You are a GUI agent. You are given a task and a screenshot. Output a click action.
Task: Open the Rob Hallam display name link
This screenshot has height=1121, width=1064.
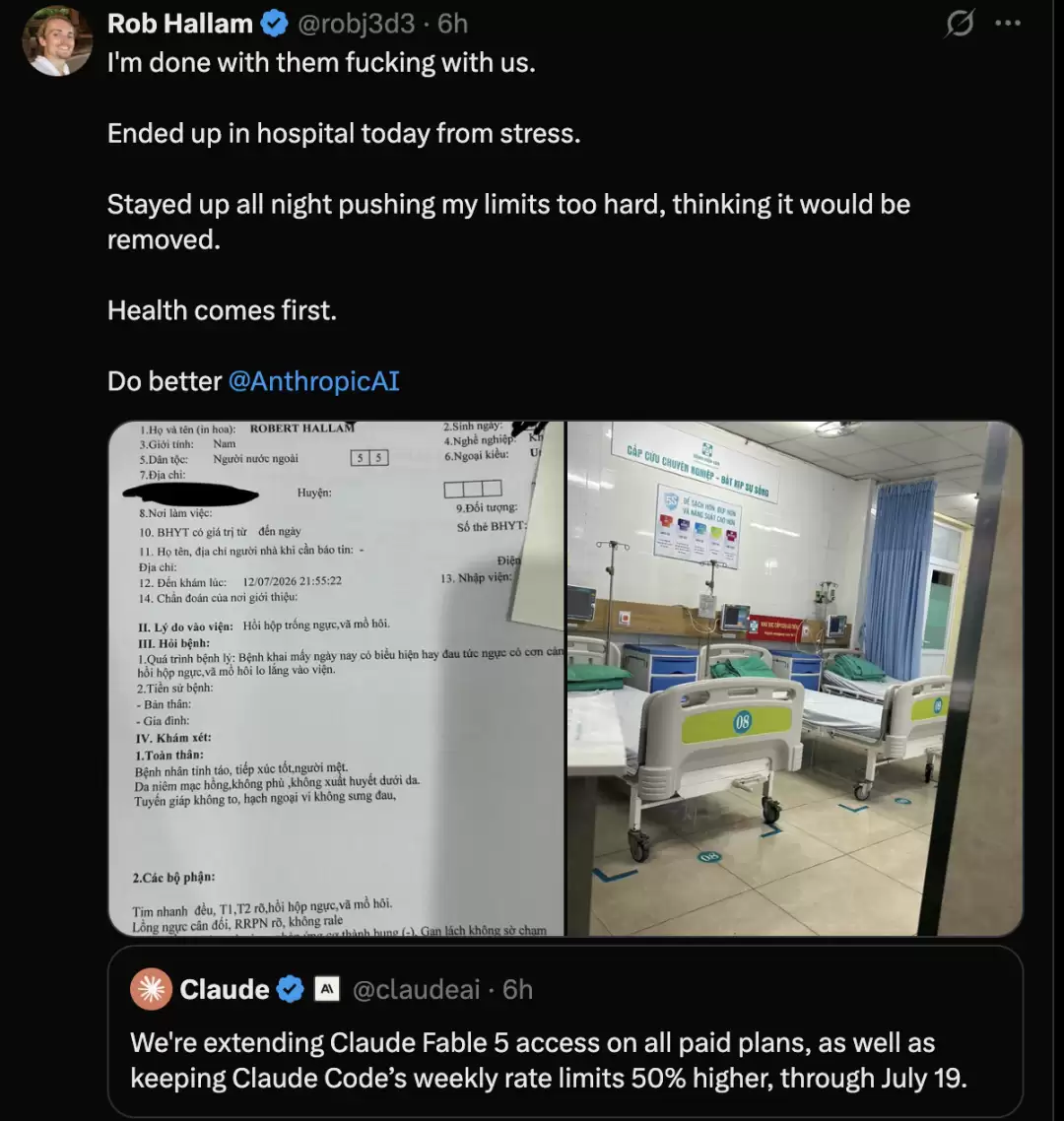coord(180,24)
